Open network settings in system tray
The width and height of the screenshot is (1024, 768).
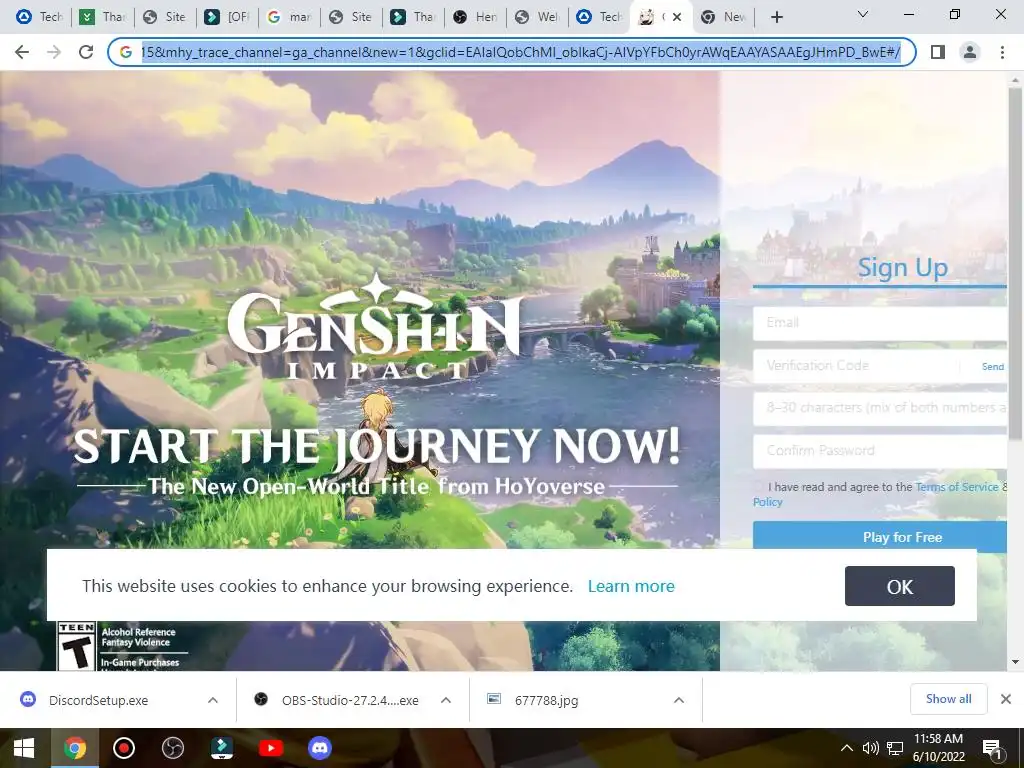pos(895,748)
